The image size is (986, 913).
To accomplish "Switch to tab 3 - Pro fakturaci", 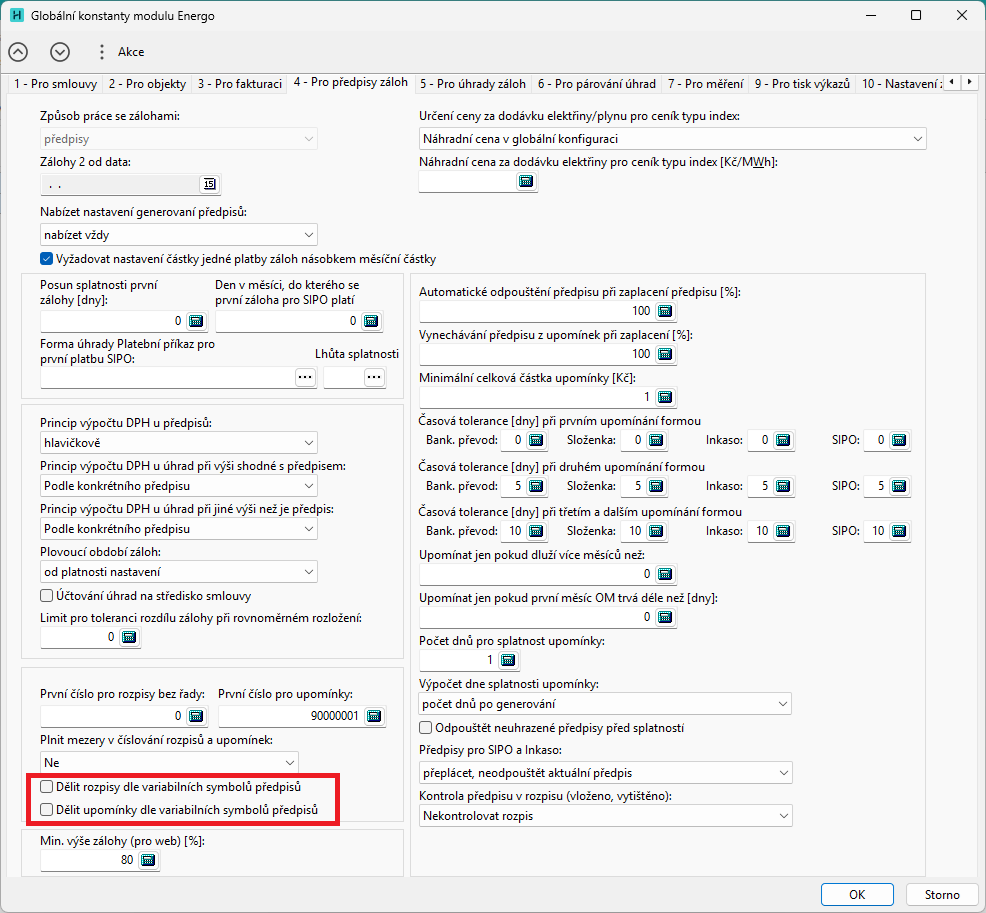I will [240, 84].
